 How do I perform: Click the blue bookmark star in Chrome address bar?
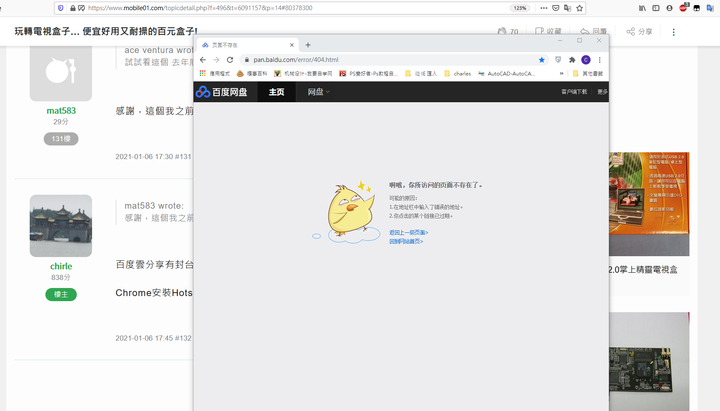542,60
